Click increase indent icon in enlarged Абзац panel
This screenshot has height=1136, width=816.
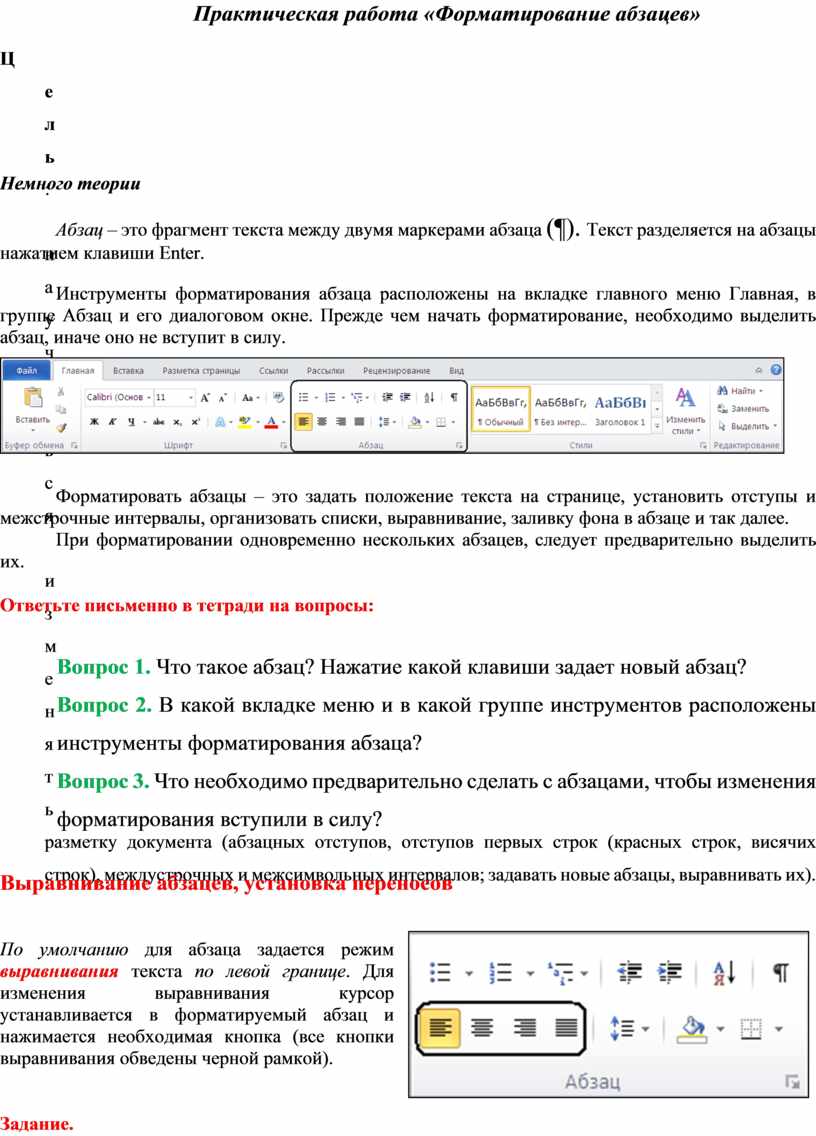click(670, 972)
